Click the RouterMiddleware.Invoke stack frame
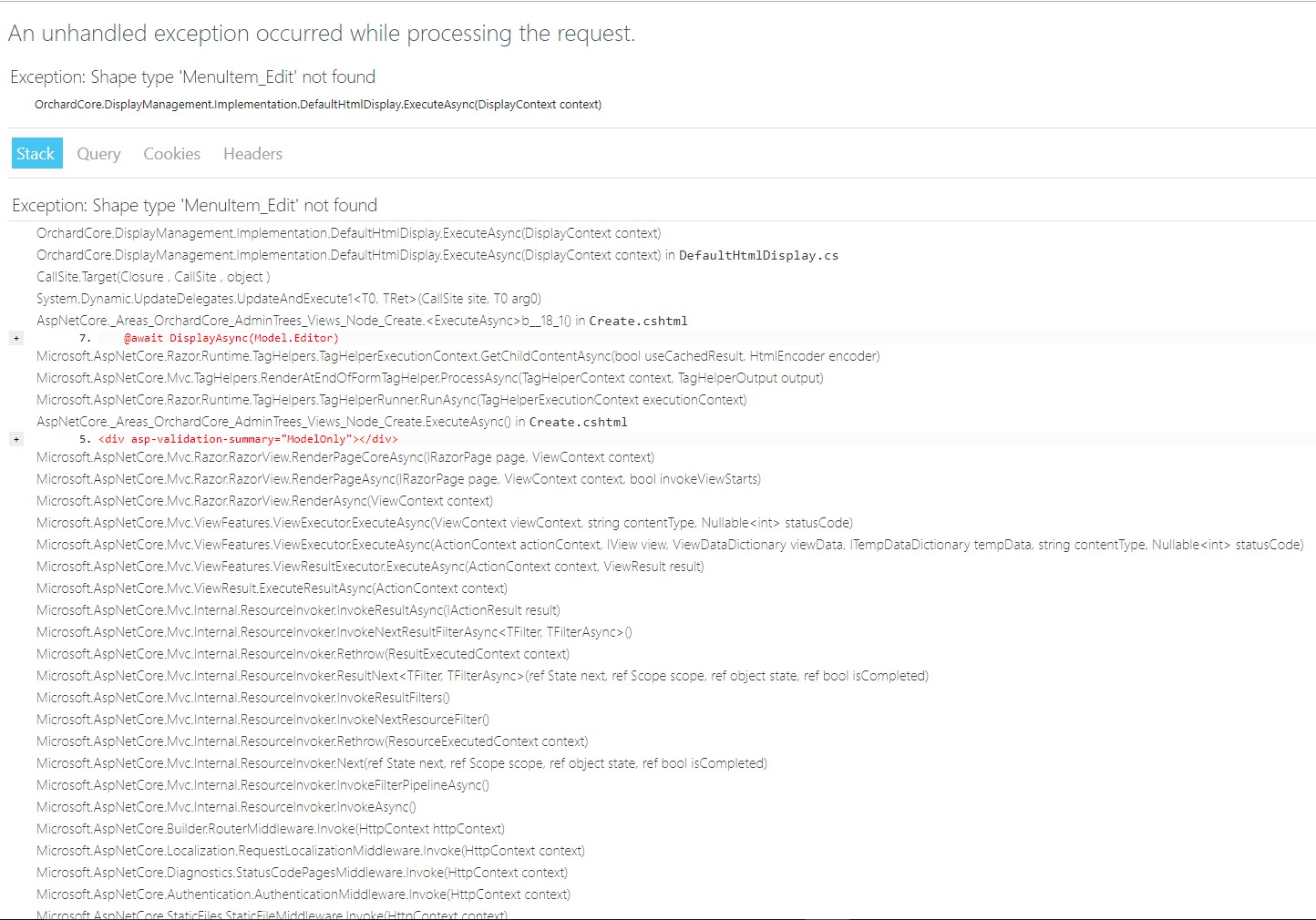The width and height of the screenshot is (1316, 920). [270, 828]
